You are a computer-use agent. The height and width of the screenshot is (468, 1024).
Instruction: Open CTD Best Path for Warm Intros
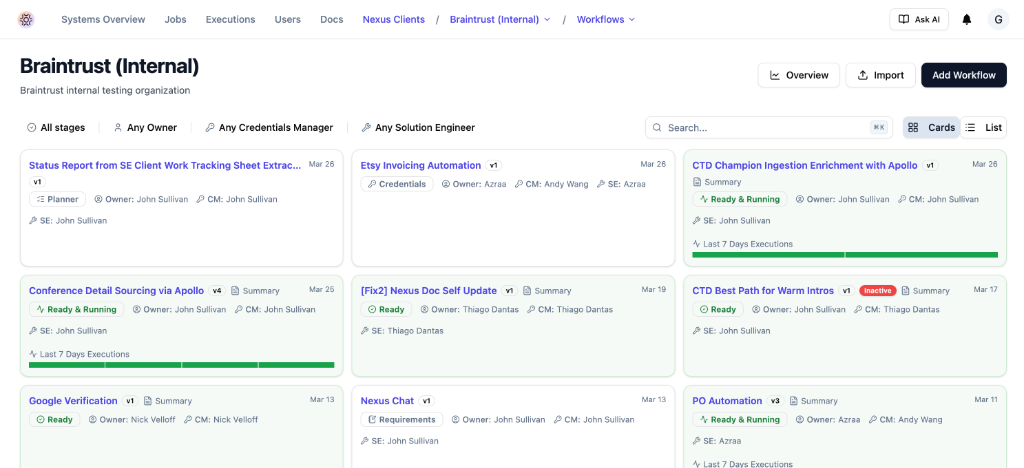click(x=763, y=291)
